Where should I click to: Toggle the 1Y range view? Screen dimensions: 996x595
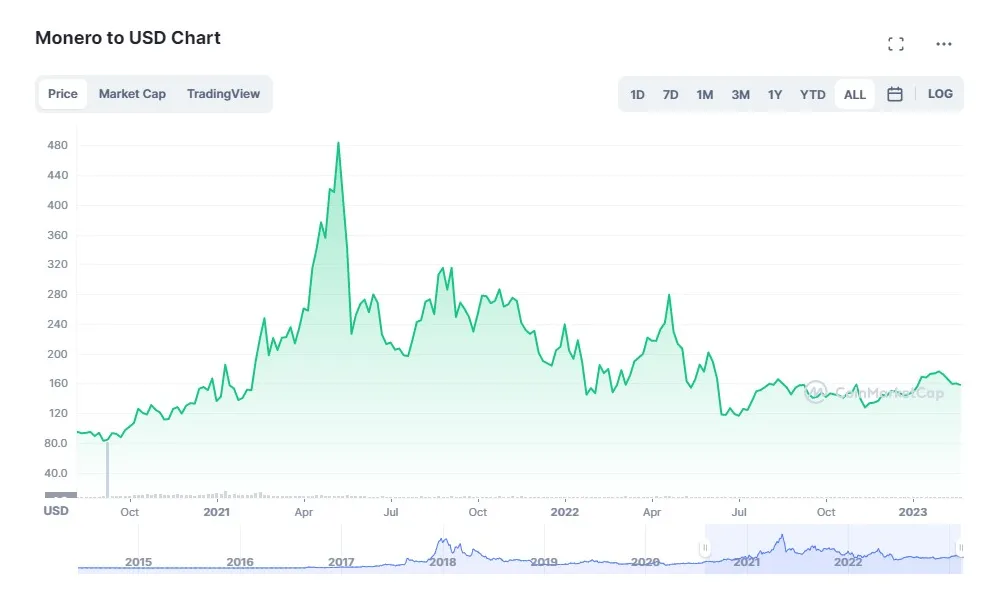tap(775, 93)
